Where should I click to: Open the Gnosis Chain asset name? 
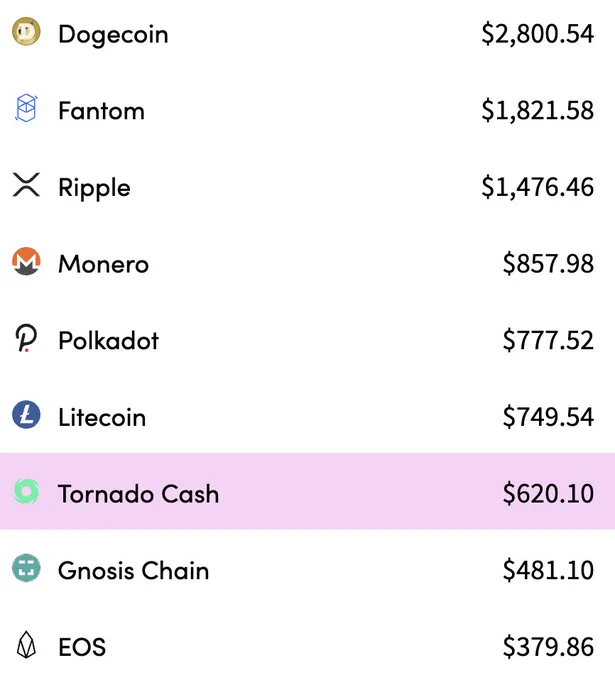[134, 571]
